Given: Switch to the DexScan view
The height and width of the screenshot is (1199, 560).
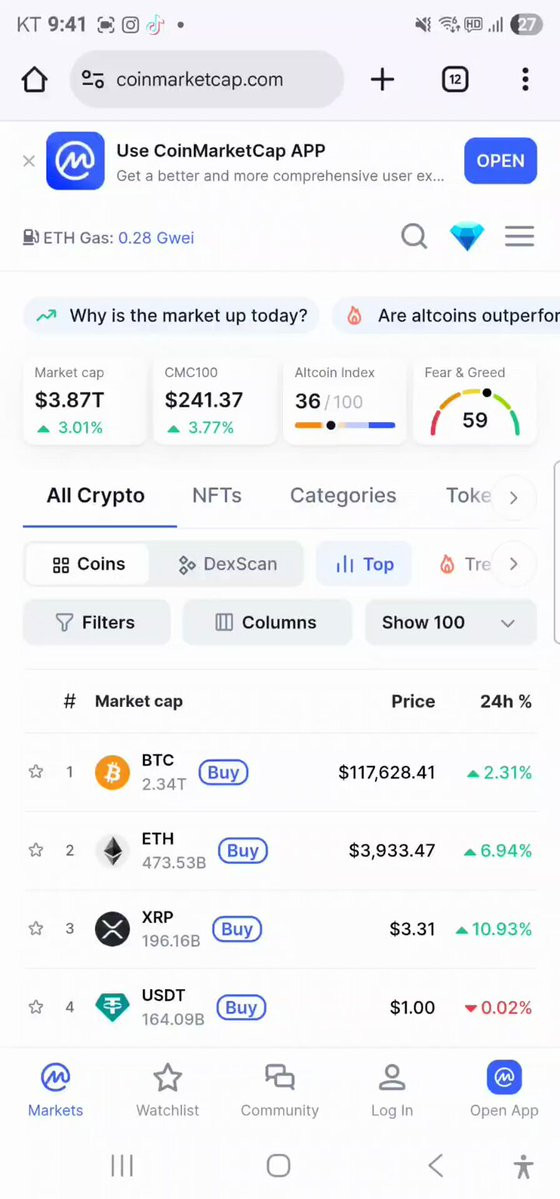Looking at the screenshot, I should [228, 564].
